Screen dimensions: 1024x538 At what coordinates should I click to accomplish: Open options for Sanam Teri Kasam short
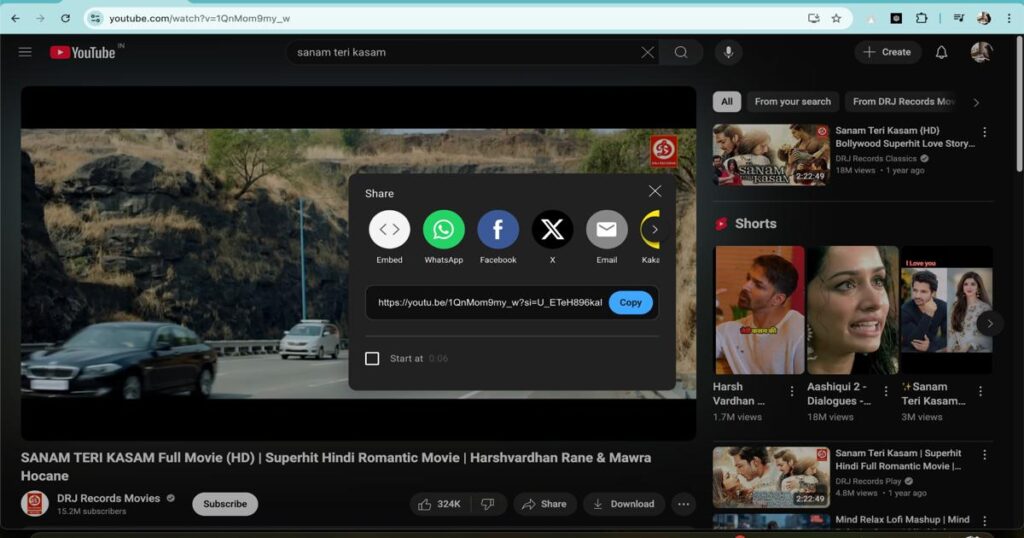pyautogui.click(x=980, y=391)
